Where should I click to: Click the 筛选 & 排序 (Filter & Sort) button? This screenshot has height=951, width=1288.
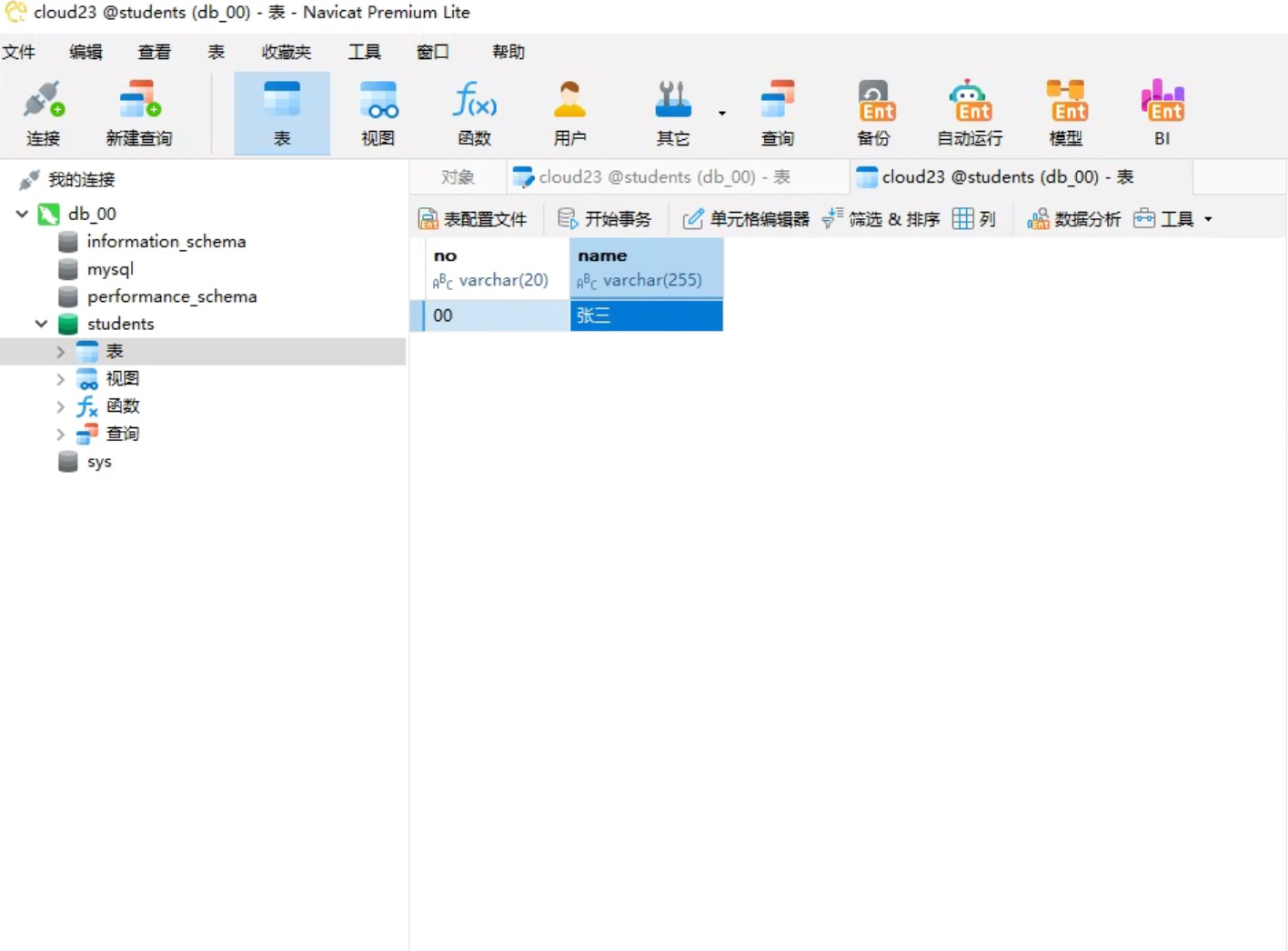[x=881, y=219]
